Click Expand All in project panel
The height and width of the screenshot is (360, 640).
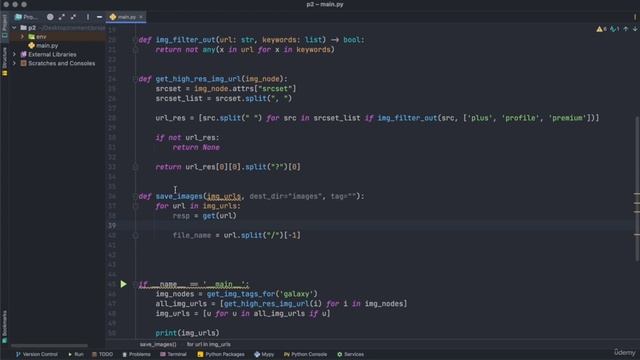(x=62, y=17)
